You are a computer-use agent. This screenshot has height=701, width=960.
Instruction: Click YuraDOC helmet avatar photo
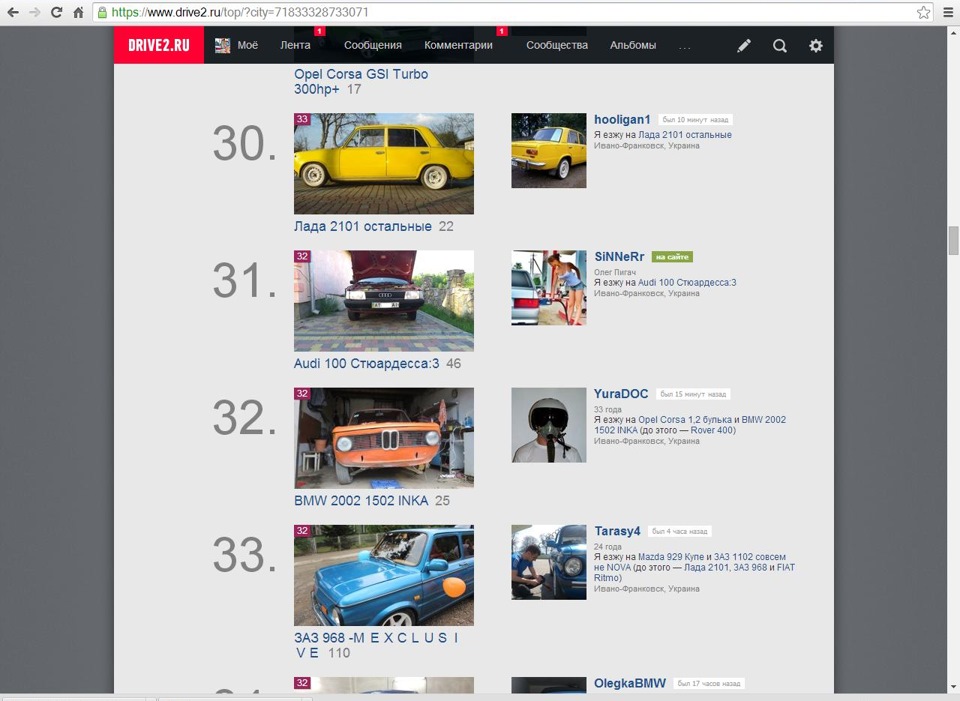549,425
